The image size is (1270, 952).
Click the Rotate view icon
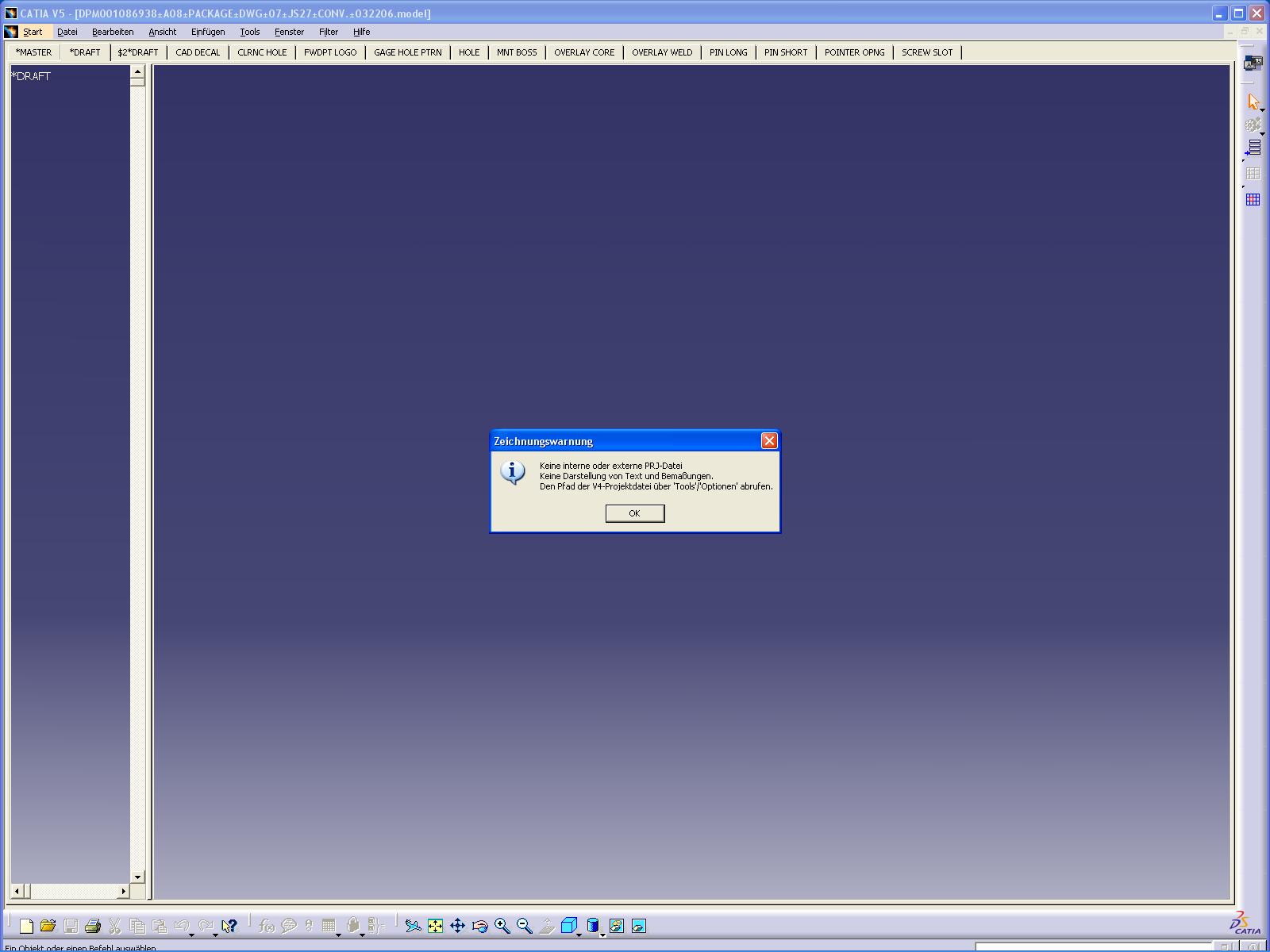[x=479, y=926]
